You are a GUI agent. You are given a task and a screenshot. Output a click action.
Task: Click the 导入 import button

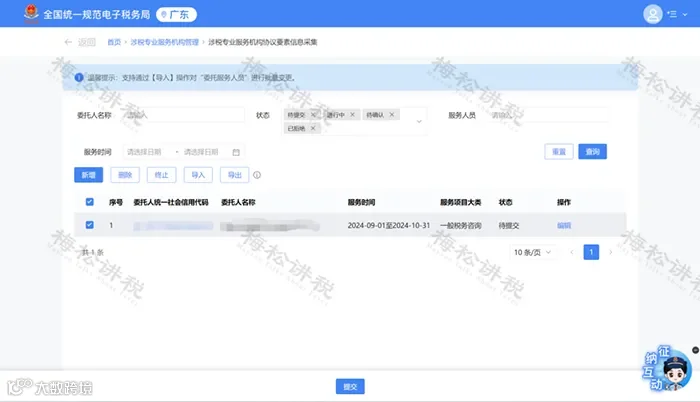tap(198, 175)
